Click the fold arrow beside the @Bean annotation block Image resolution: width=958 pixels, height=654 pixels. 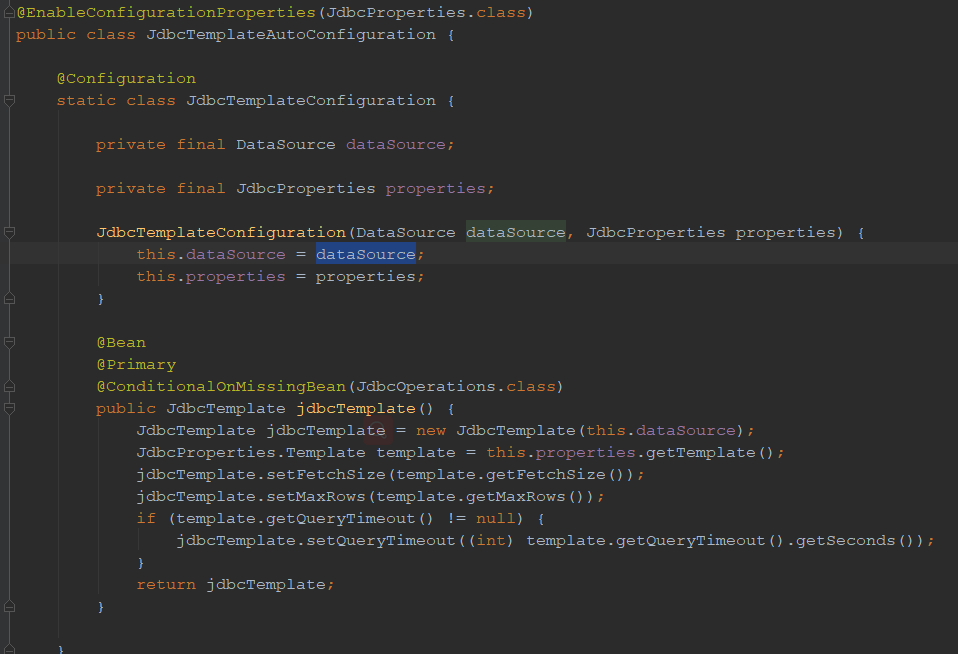click(8, 342)
